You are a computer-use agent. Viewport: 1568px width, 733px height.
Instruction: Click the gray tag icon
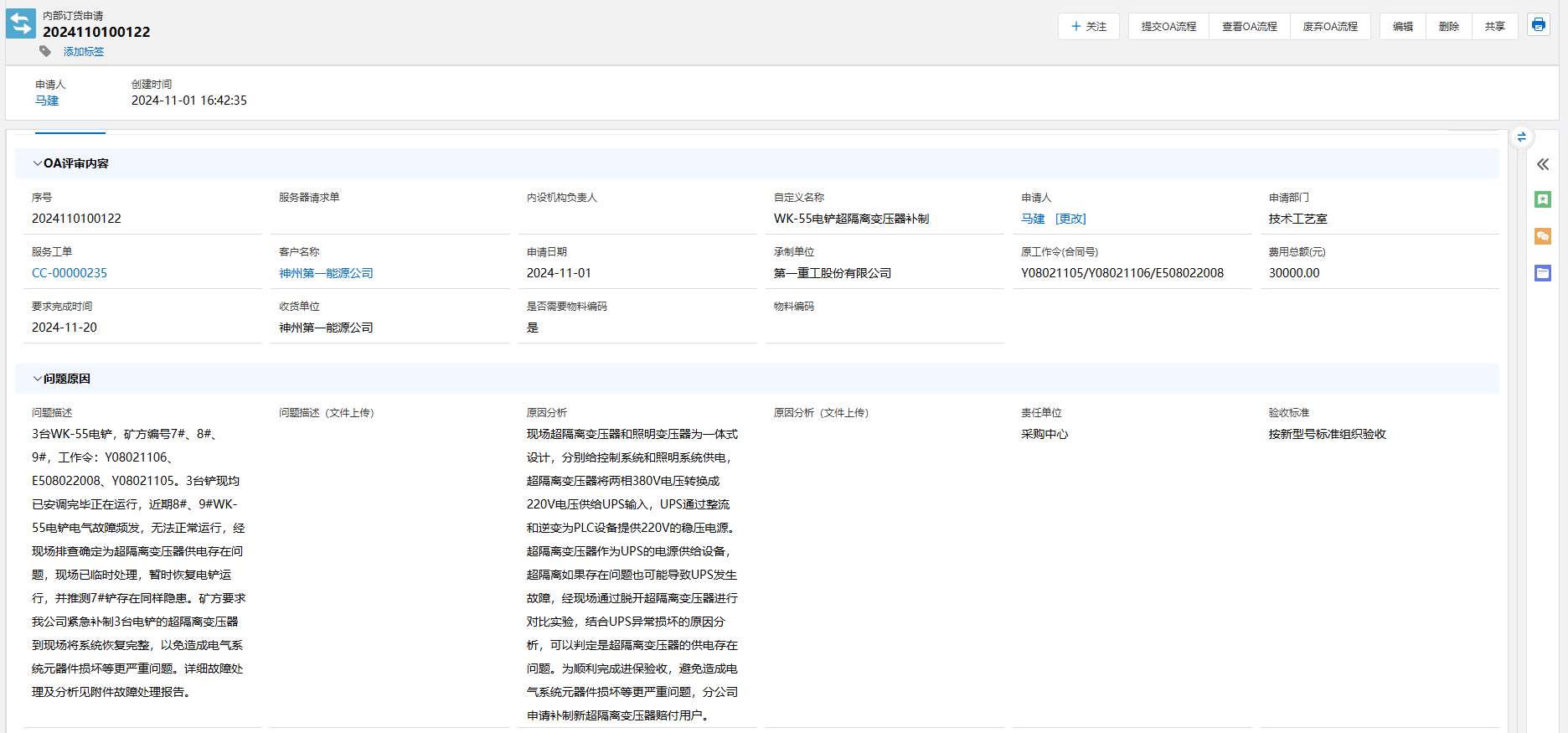click(x=45, y=51)
